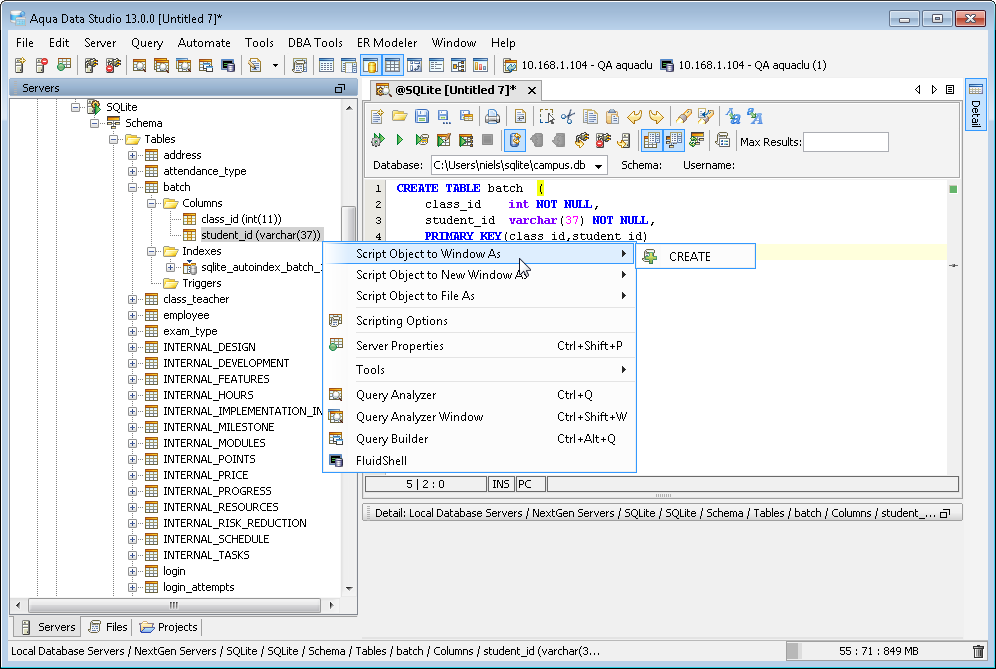Viewport: 996px width, 669px height.
Task: Open Query Analyzer from main toolbar
Action: [x=139, y=65]
